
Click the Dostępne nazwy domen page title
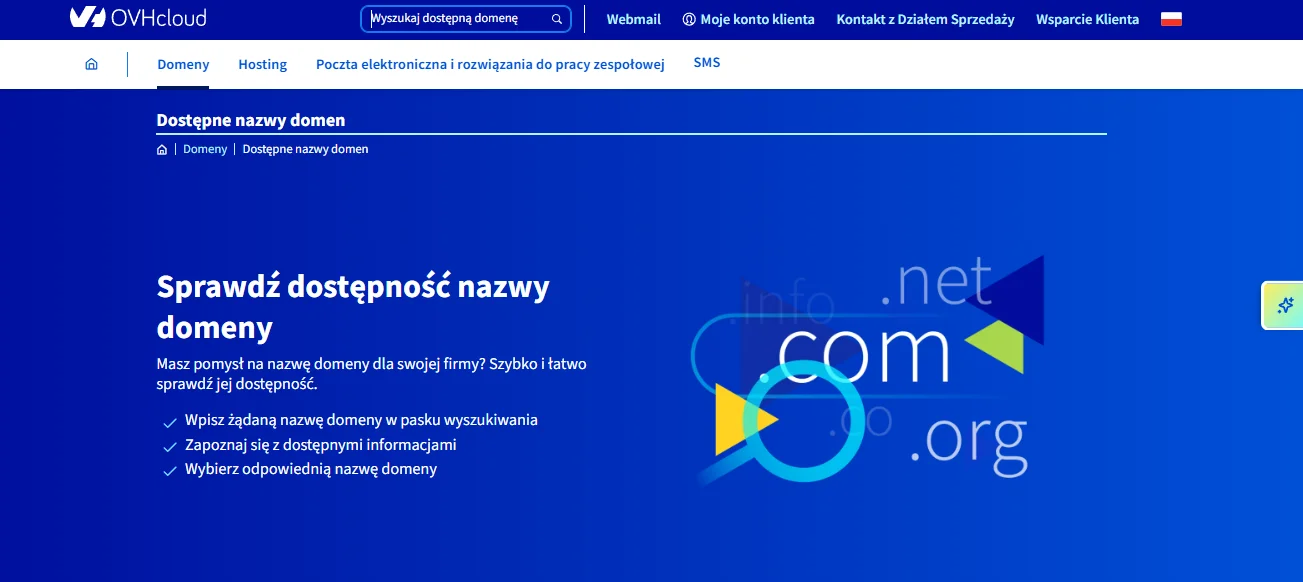click(x=251, y=120)
